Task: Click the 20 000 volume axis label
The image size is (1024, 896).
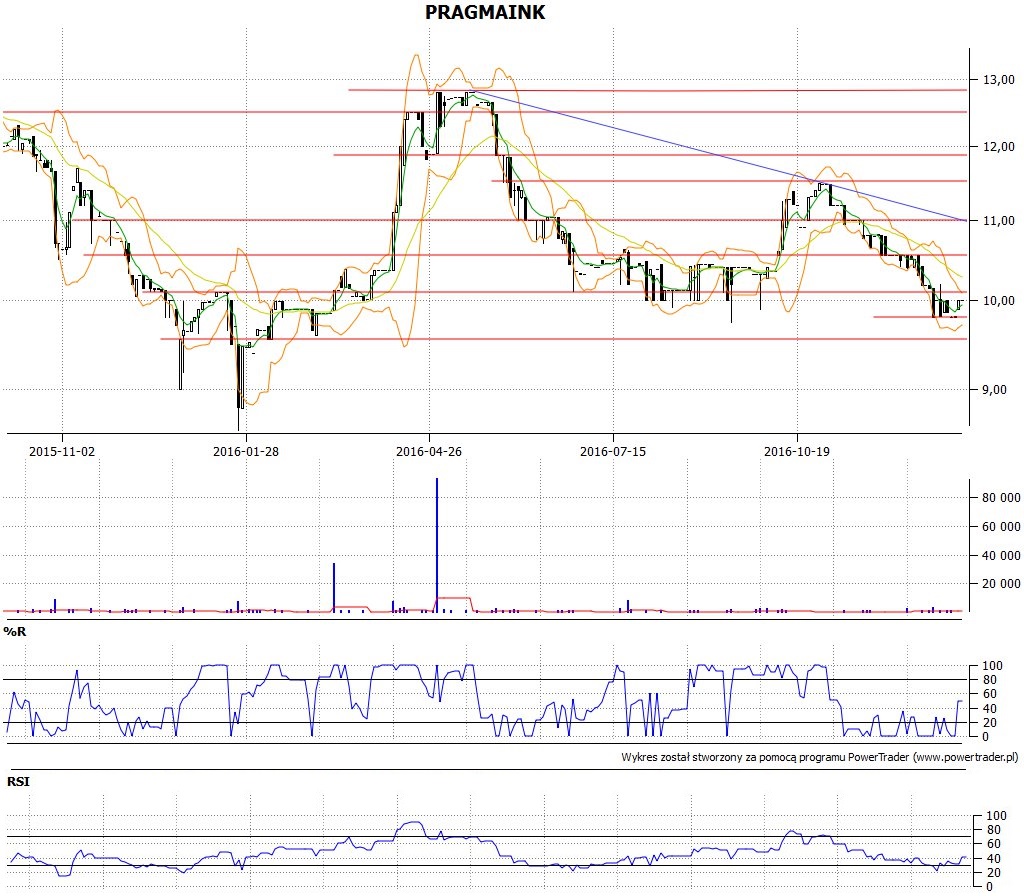Action: click(1001, 584)
